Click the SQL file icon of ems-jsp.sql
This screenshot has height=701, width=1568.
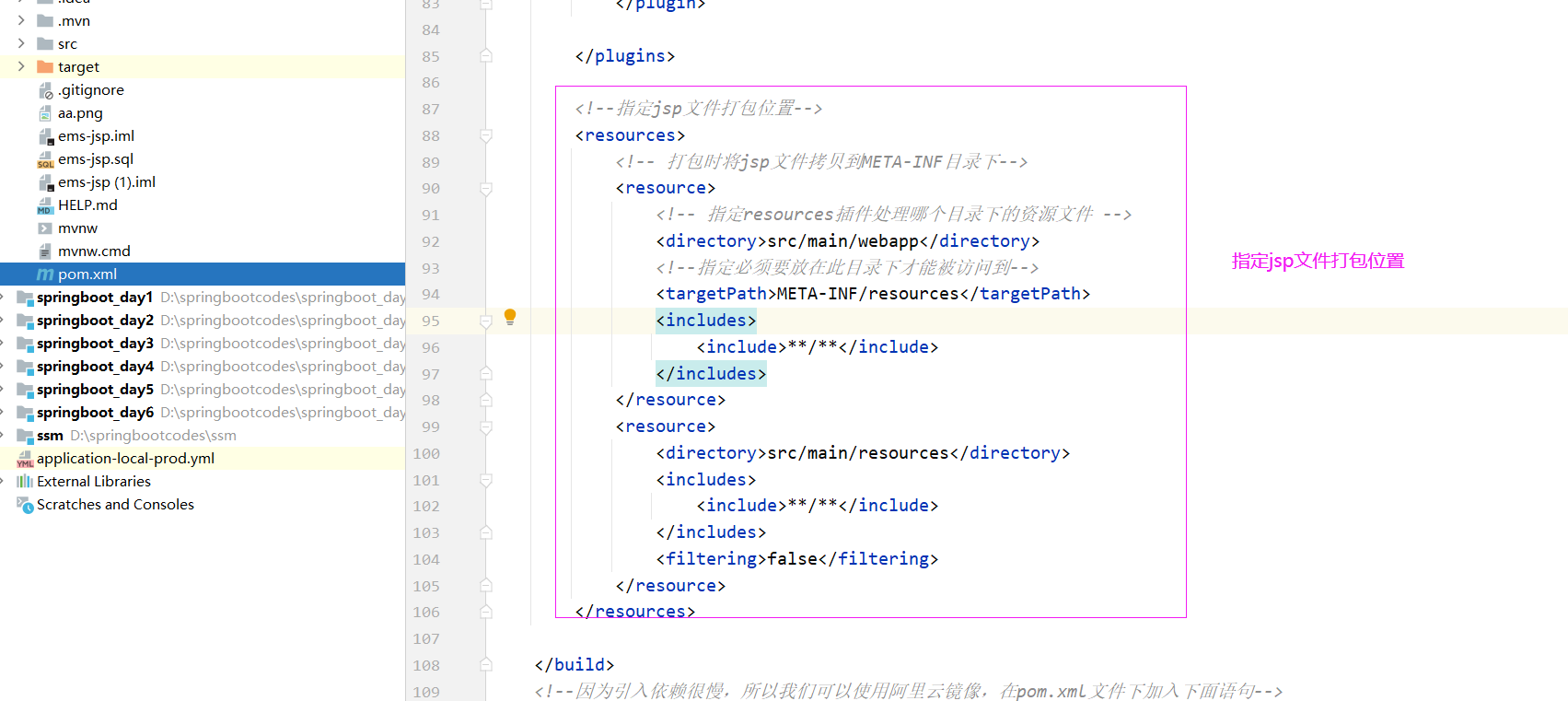pos(45,159)
